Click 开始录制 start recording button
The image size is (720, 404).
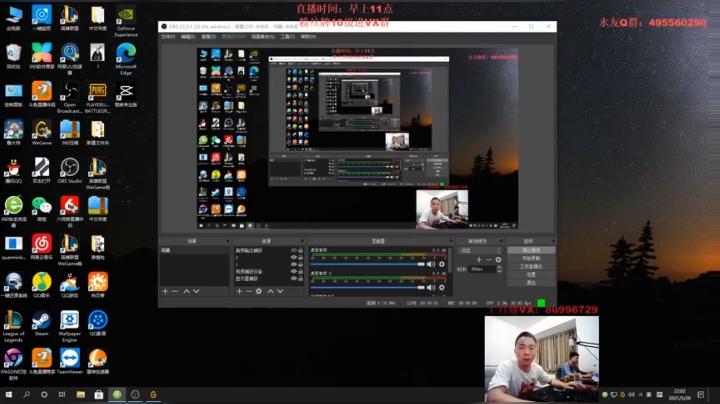point(531,258)
